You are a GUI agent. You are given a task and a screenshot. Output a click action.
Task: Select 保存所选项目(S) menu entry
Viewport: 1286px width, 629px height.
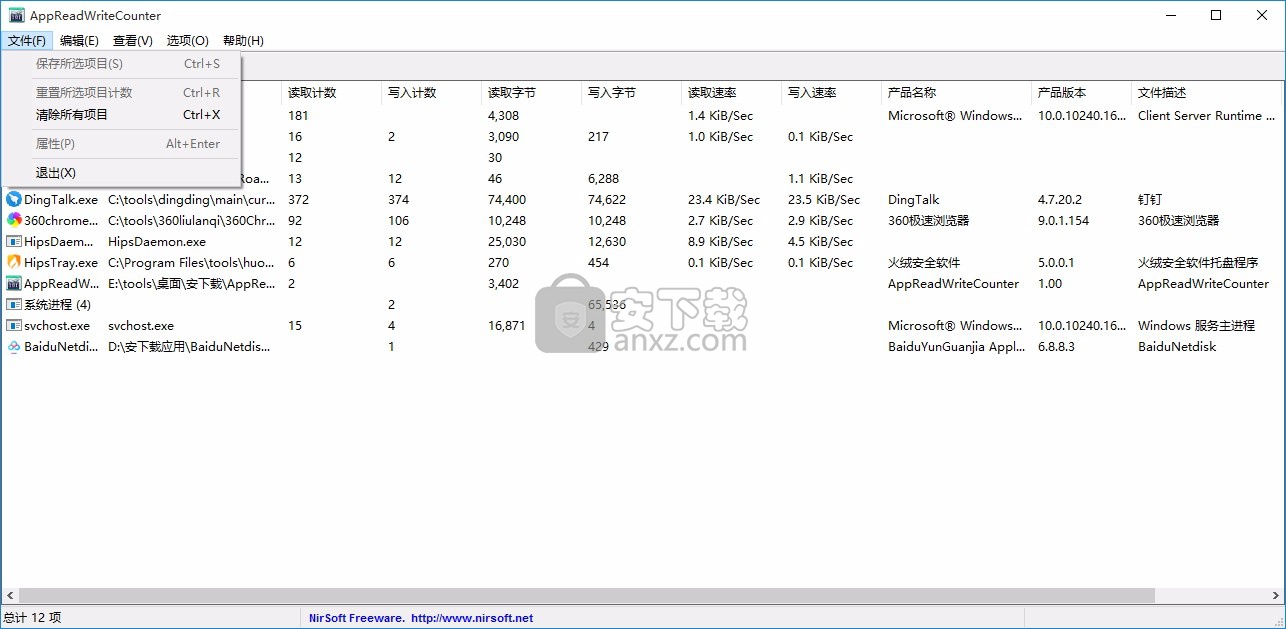pyautogui.click(x=121, y=64)
